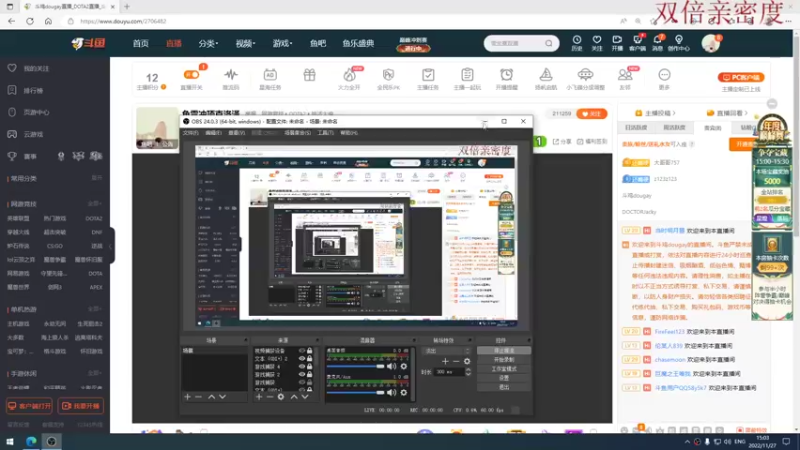Open desktop audio settings gear in OBS mixer
This screenshot has width=800, height=450.
[404, 366]
